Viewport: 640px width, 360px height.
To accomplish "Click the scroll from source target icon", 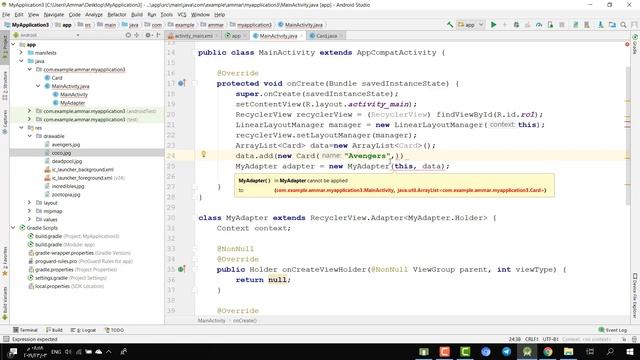I will tap(128, 36).
